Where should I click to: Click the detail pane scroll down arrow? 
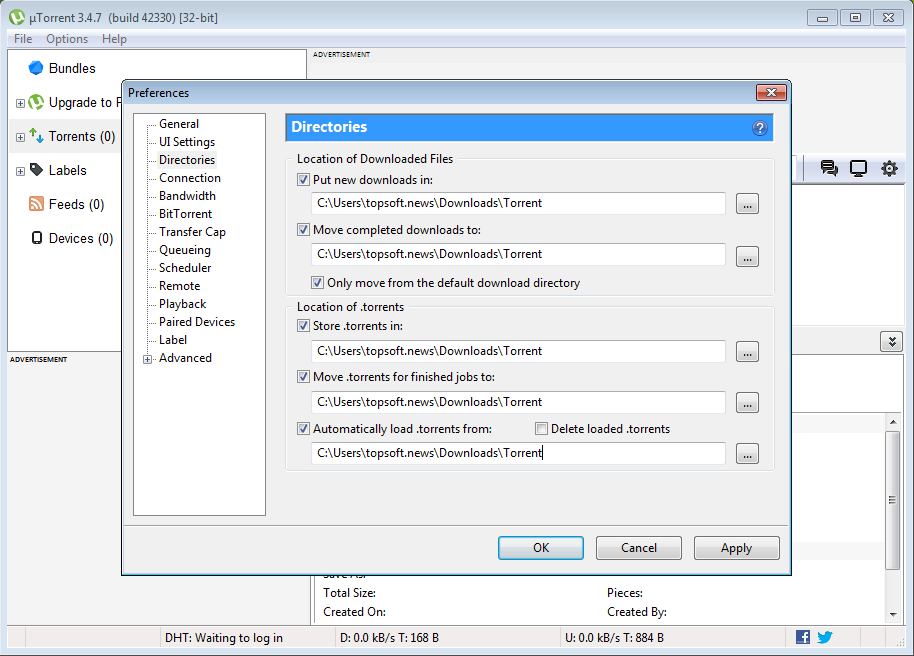[892, 615]
